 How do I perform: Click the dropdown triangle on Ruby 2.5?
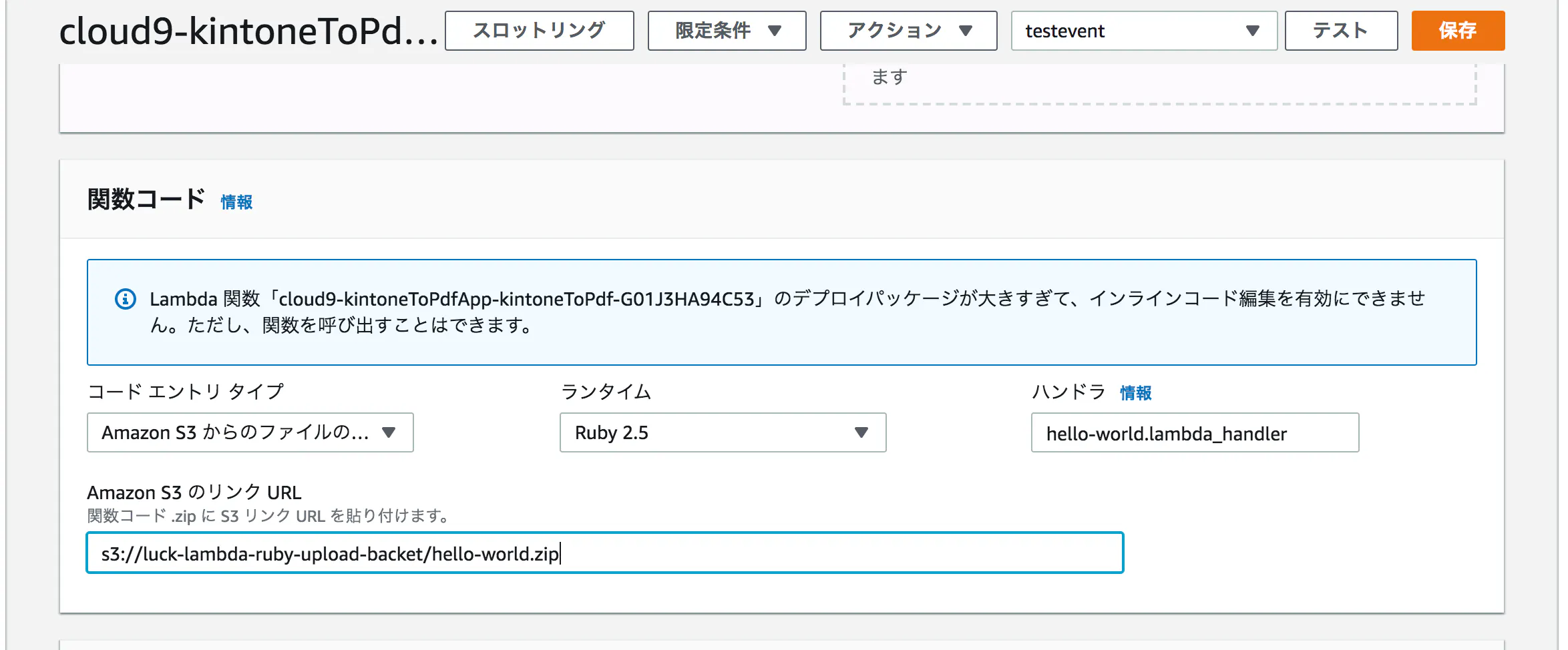(862, 433)
